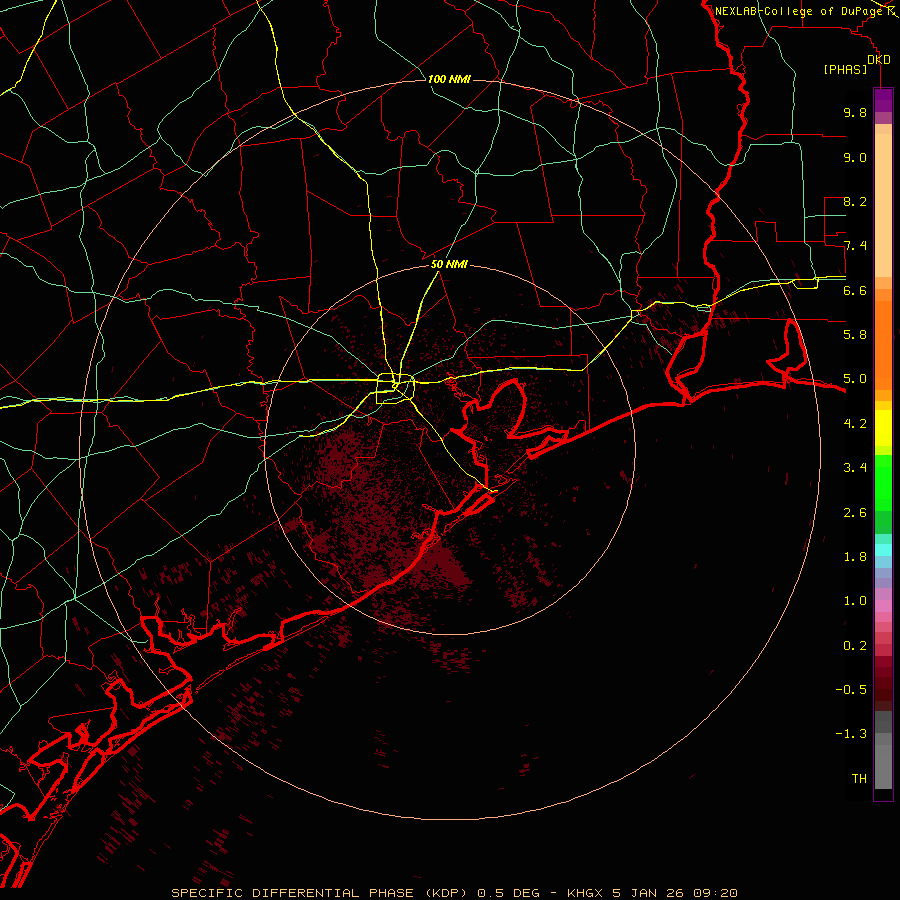Click the 8.2 value on the color scale
This screenshot has height=900, width=900.
point(855,202)
